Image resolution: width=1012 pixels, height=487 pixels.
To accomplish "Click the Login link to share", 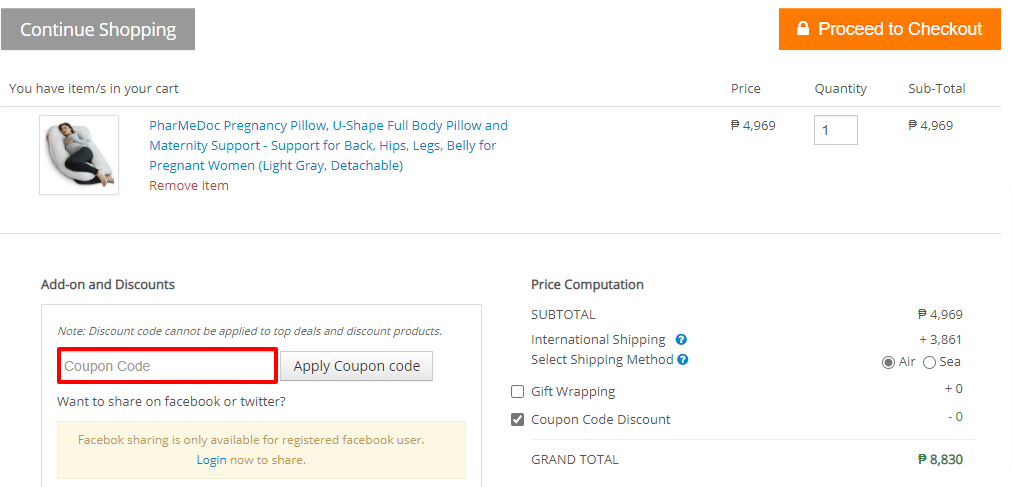I will 212,460.
